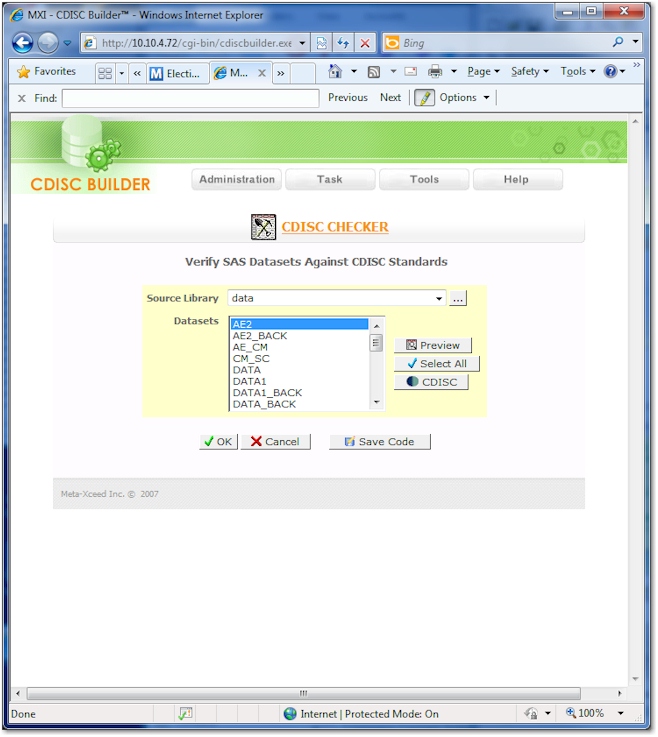Click the browser Forward arrow button
Viewport: 658px width, 737px height.
(47, 43)
